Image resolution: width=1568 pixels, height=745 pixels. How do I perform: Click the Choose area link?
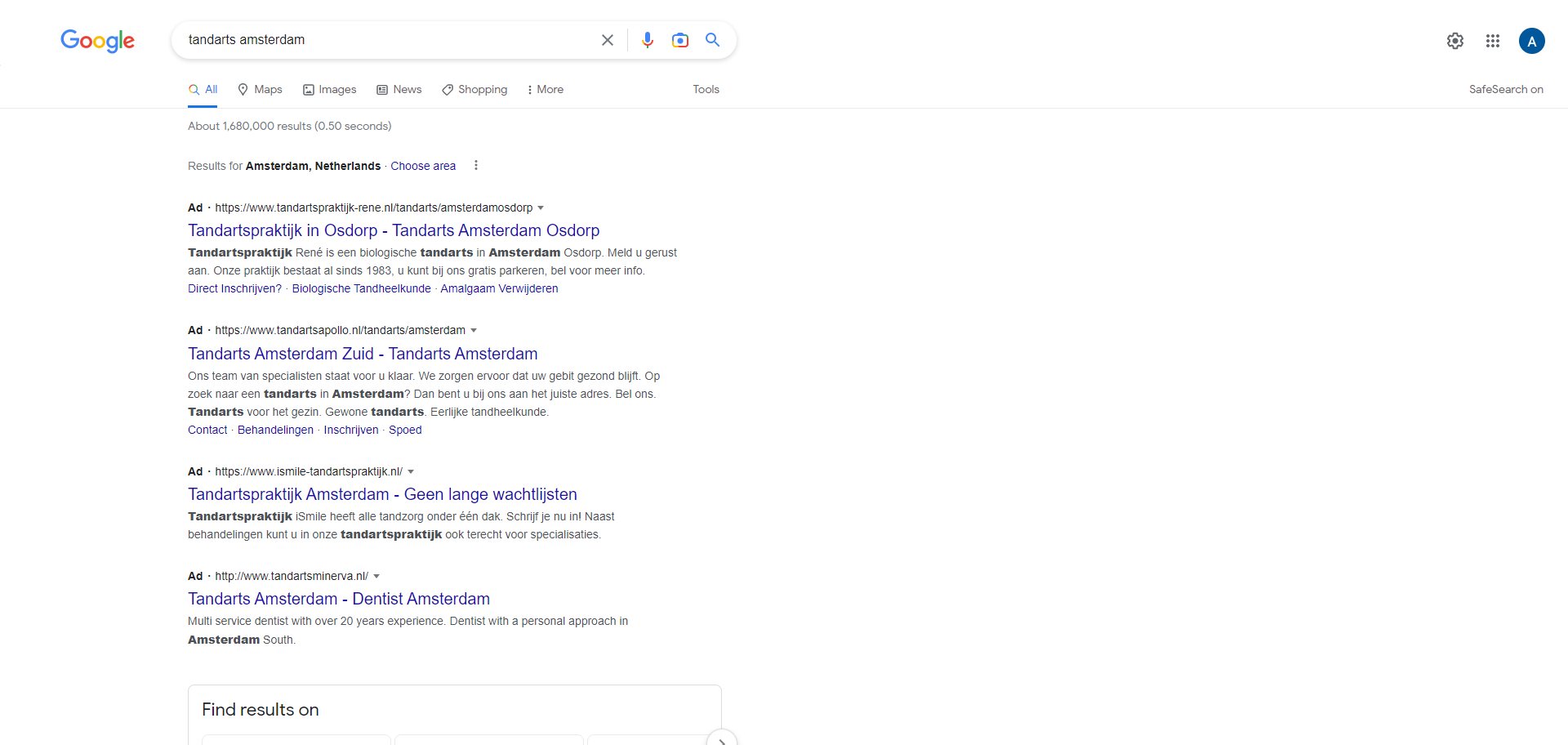(x=423, y=166)
